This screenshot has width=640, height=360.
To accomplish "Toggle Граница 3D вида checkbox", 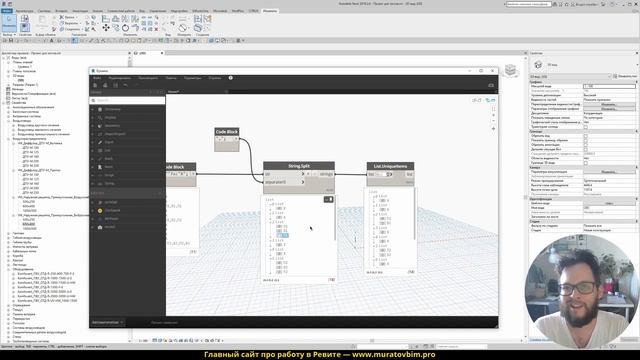I will (585, 163).
